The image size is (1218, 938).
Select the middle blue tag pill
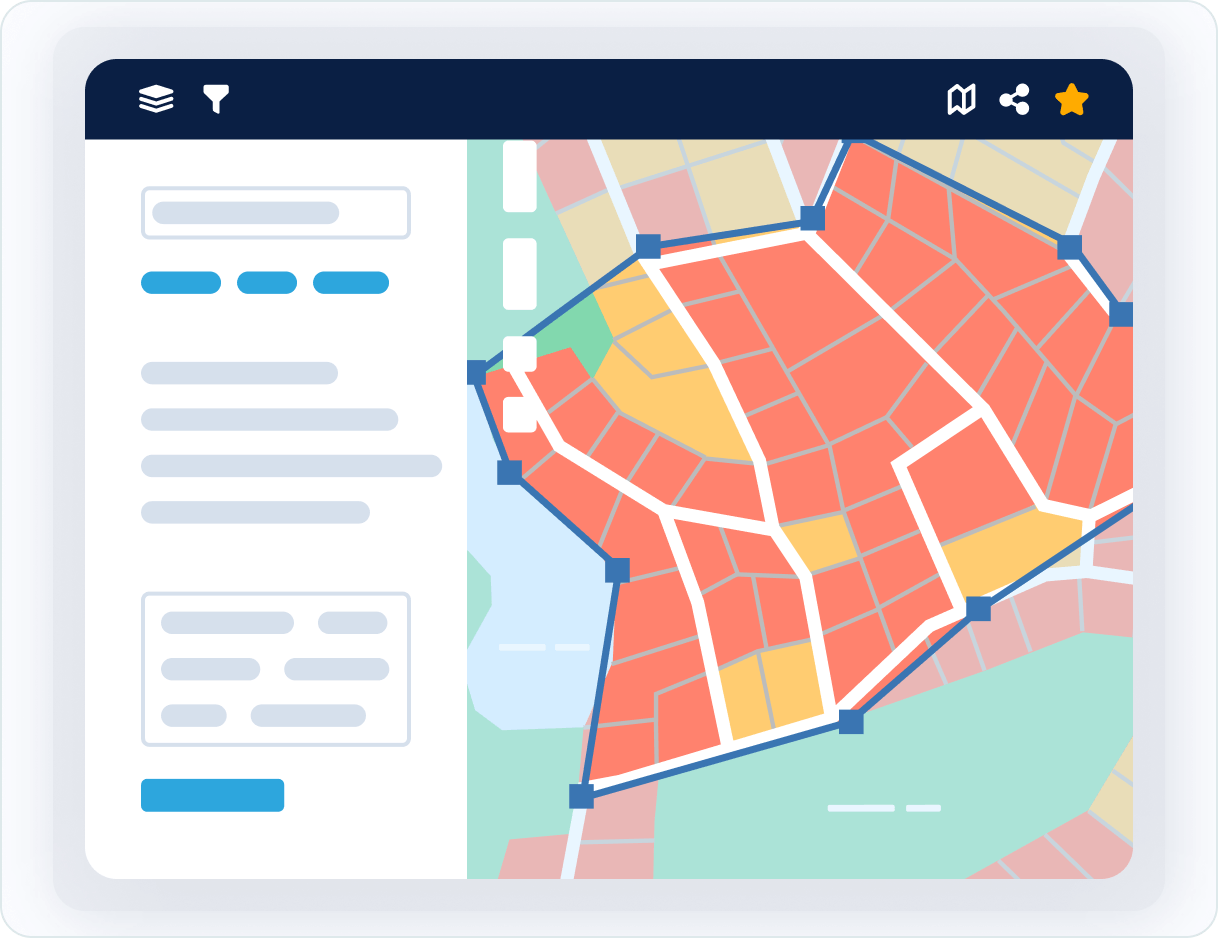pos(267,283)
